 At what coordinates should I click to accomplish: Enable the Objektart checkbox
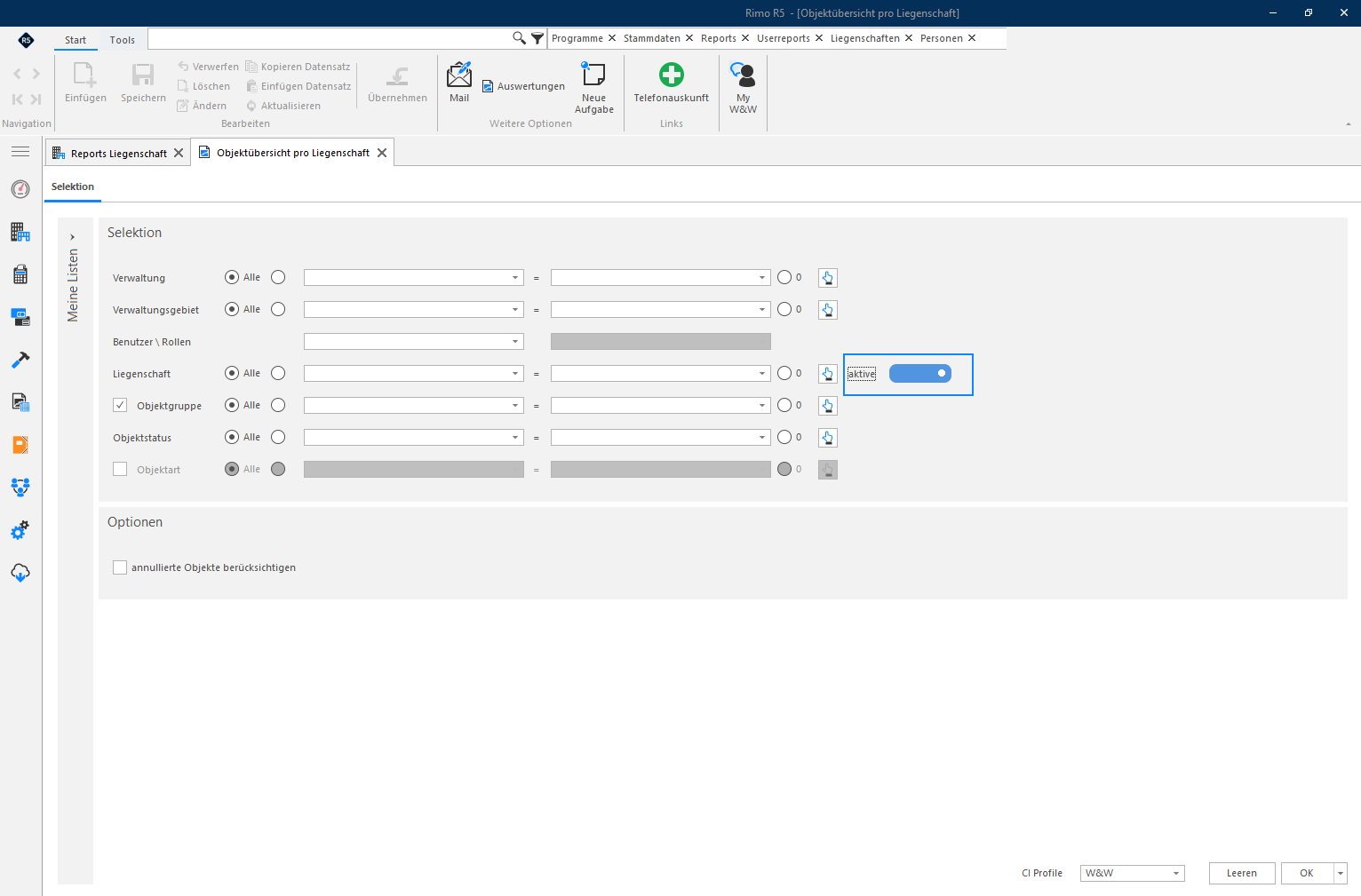tap(120, 469)
